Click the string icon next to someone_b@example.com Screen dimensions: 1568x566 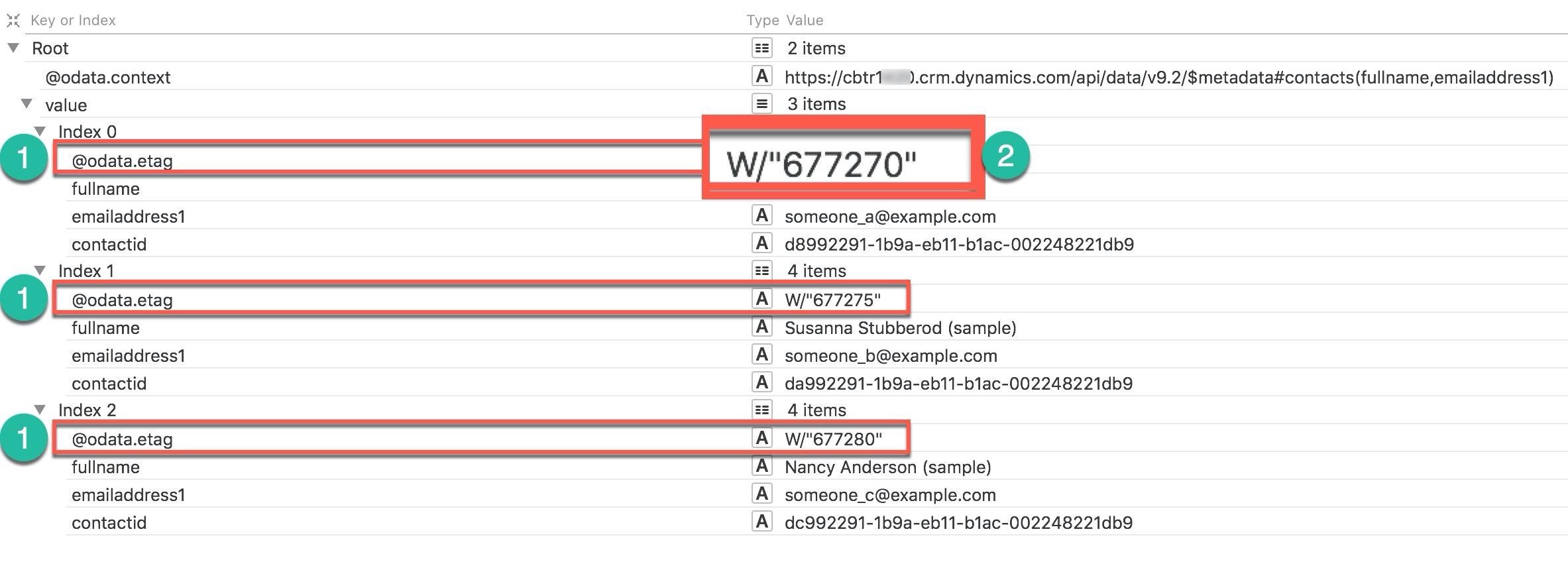point(762,355)
